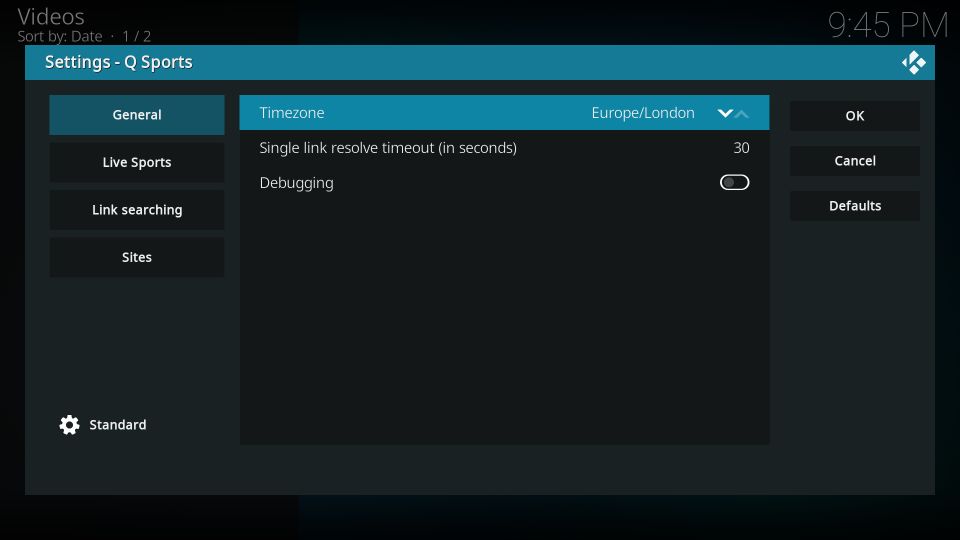Click the Videos heading behind the dialog
The width and height of the screenshot is (960, 540).
pyautogui.click(x=51, y=17)
